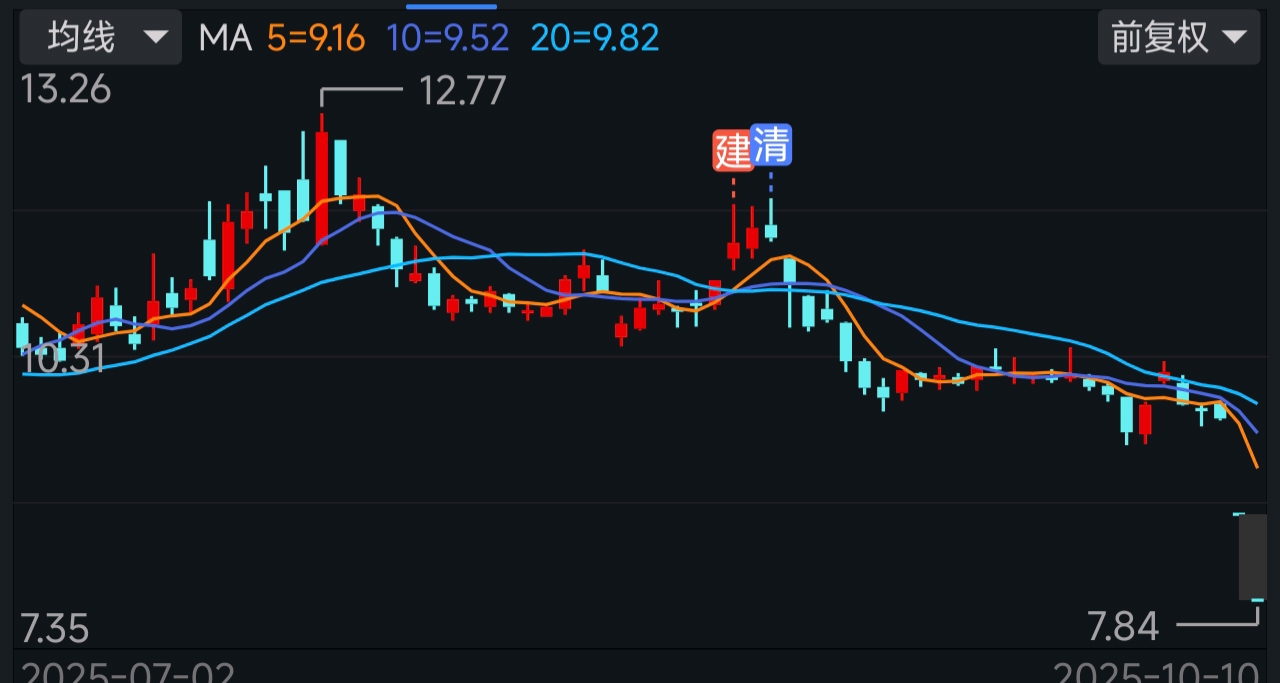This screenshot has width=1280, height=683.
Task: Click the red 建 position marker
Action: pos(733,150)
